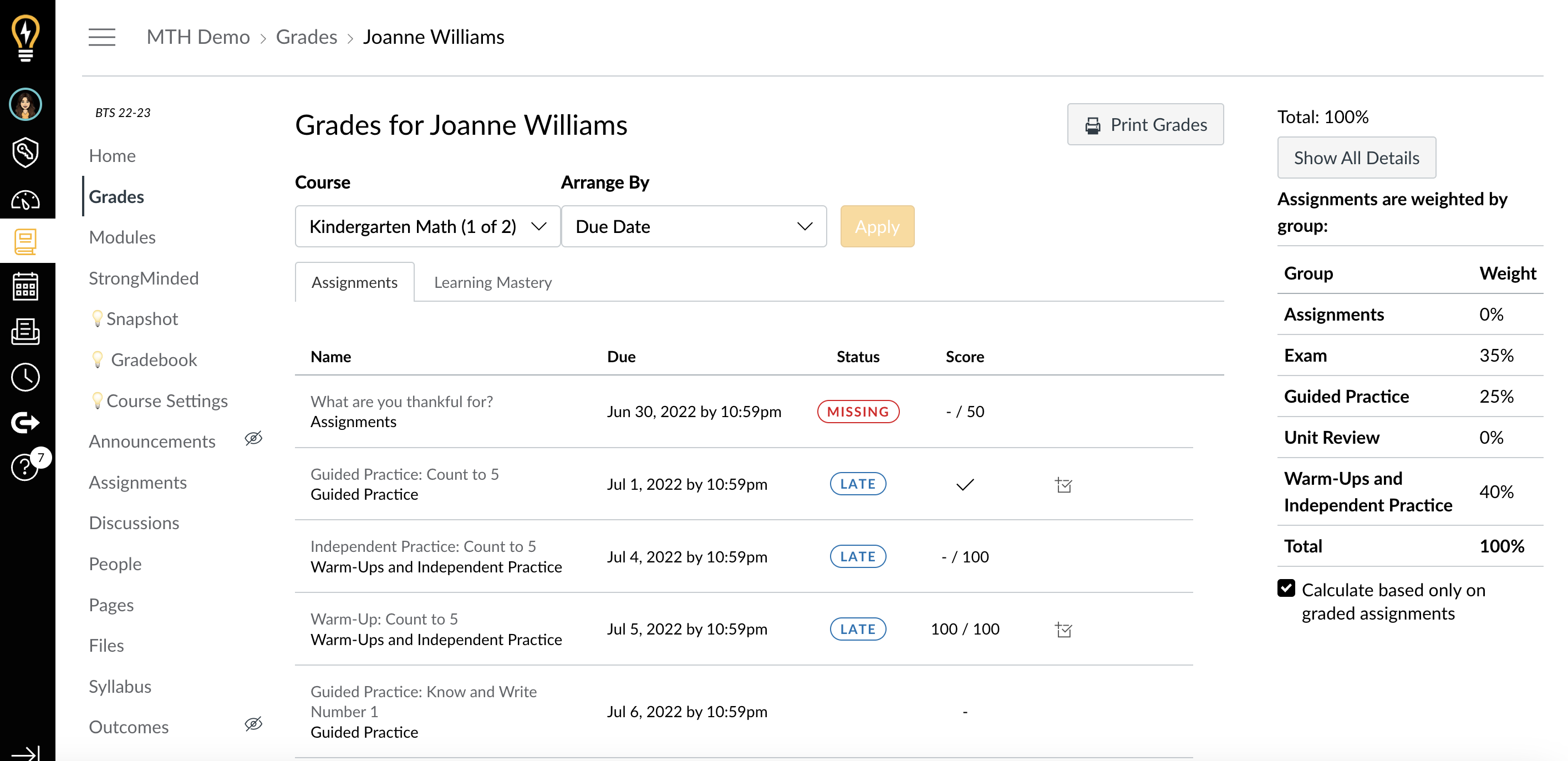Viewport: 1568px width, 761px height.
Task: Open Modules in course navigation
Action: click(123, 237)
